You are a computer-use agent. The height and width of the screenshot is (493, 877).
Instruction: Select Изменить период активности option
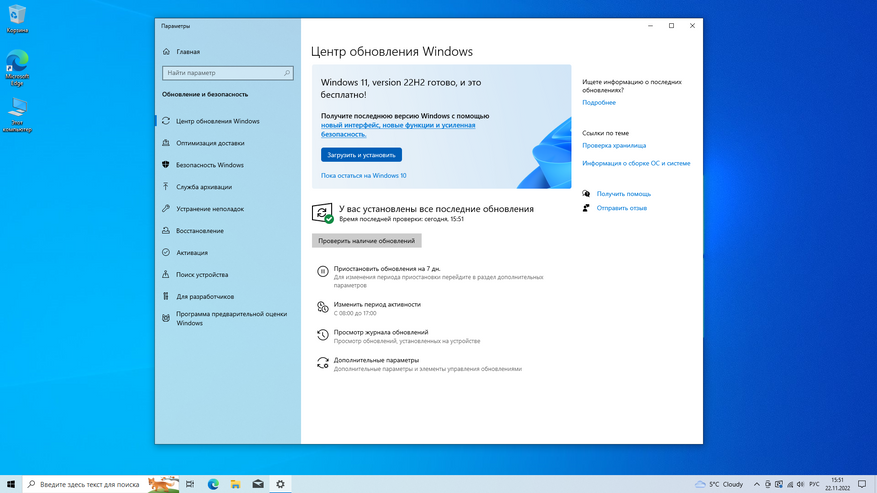pyautogui.click(x=377, y=304)
